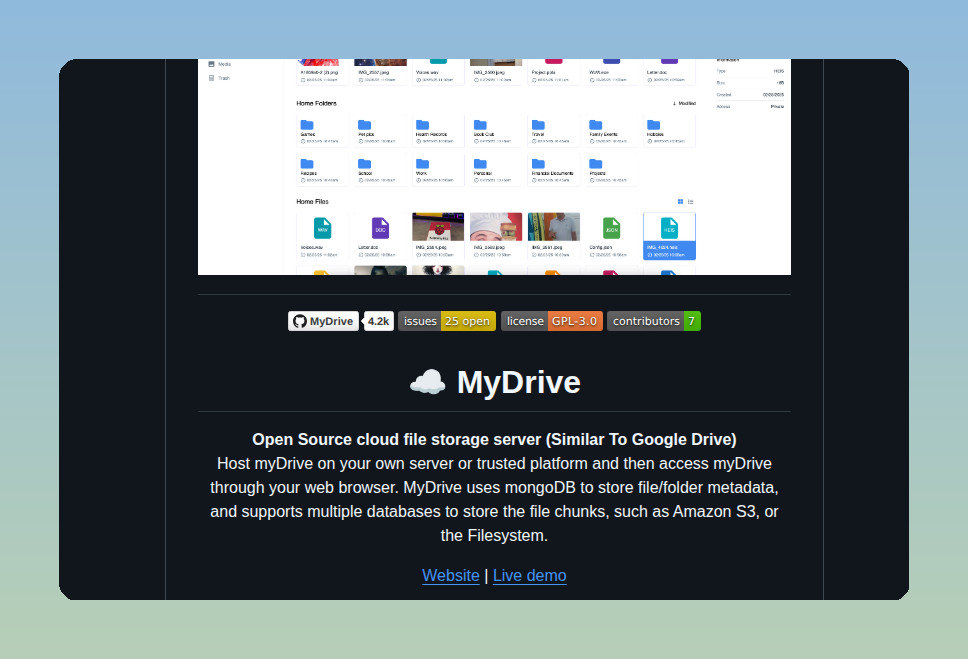The image size is (968, 659).
Task: Click the Access Private value in info panel
Action: 777,107
